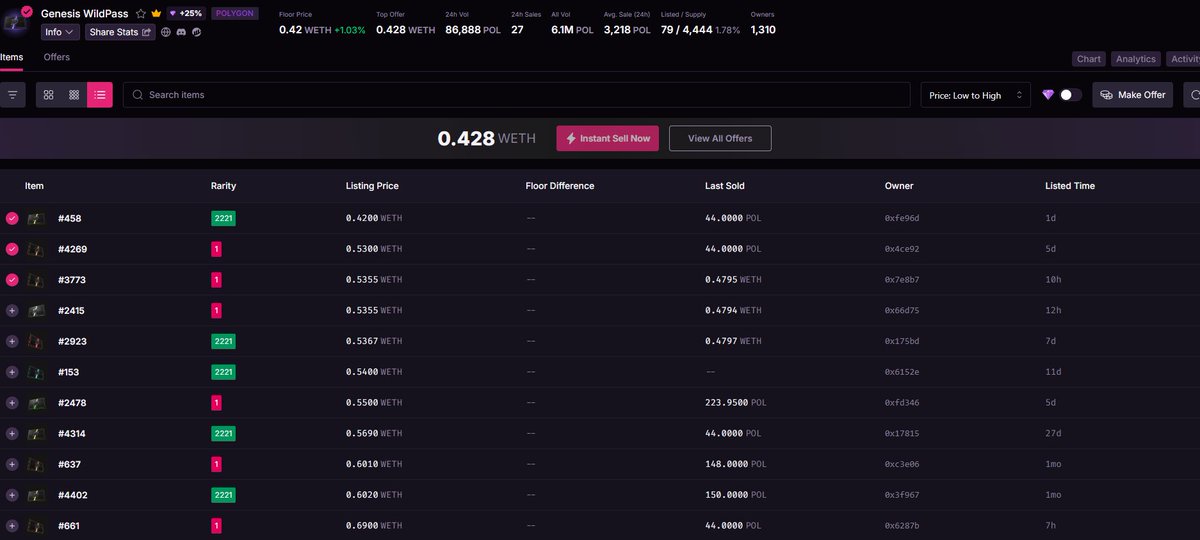Click the Last Sold column header
This screenshot has height=540, width=1200.
click(725, 186)
